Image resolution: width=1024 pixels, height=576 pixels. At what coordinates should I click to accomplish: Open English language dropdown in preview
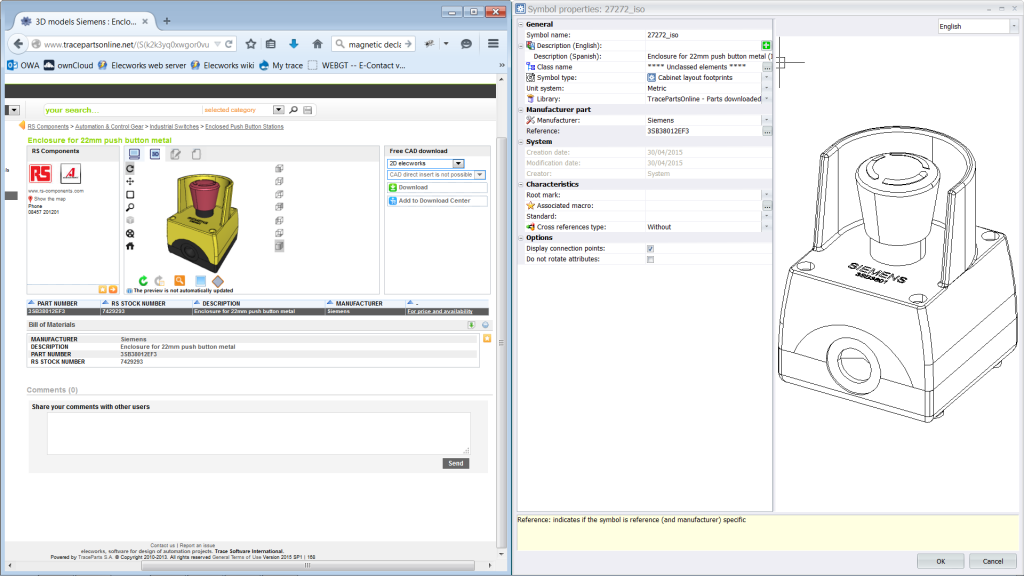pyautogui.click(x=1014, y=26)
